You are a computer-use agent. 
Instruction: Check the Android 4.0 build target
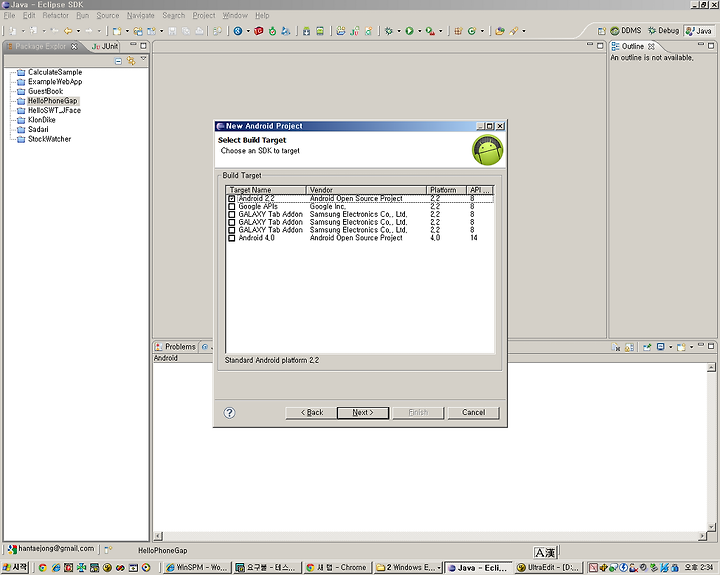coord(231,238)
